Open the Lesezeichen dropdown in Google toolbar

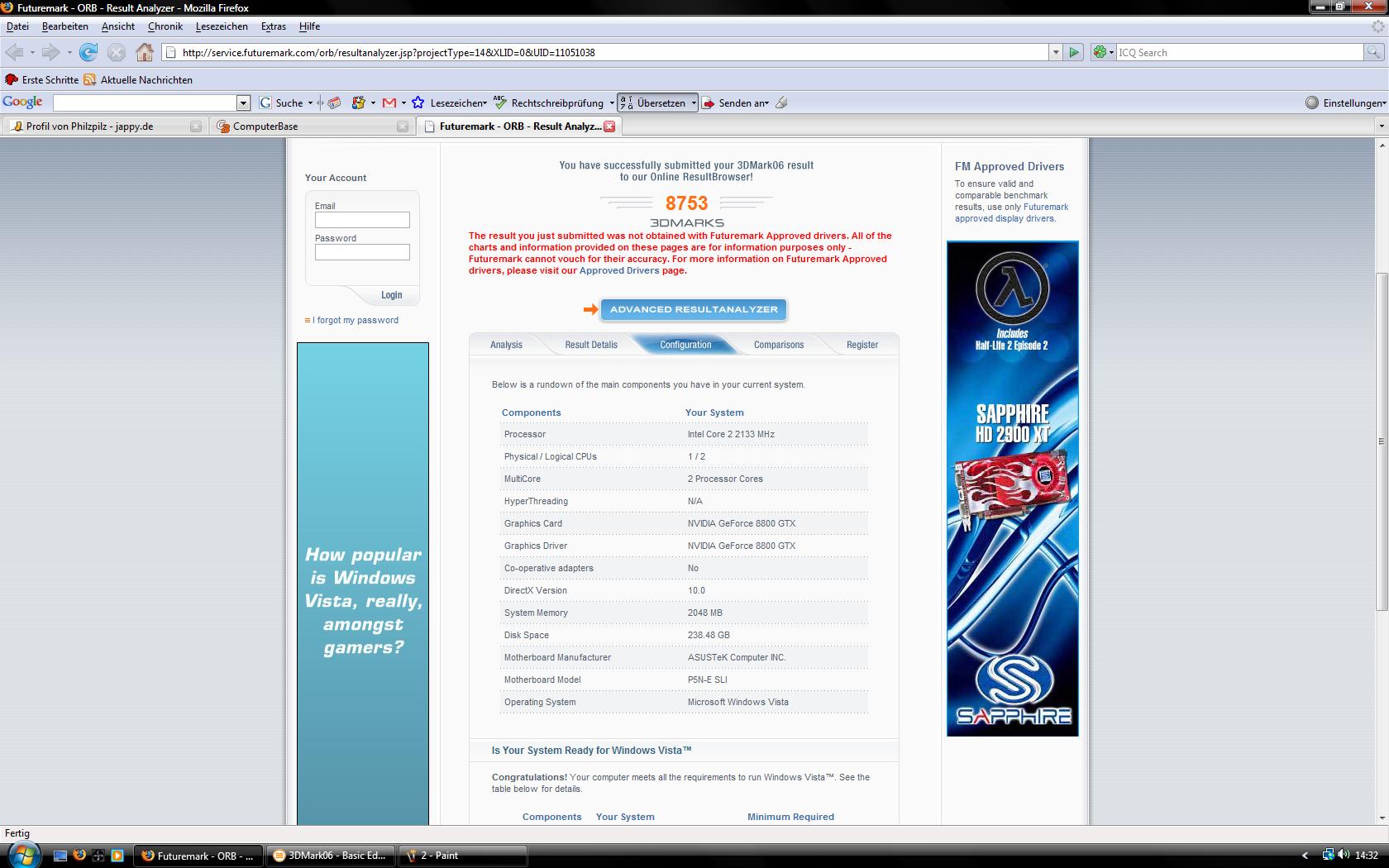click(458, 103)
